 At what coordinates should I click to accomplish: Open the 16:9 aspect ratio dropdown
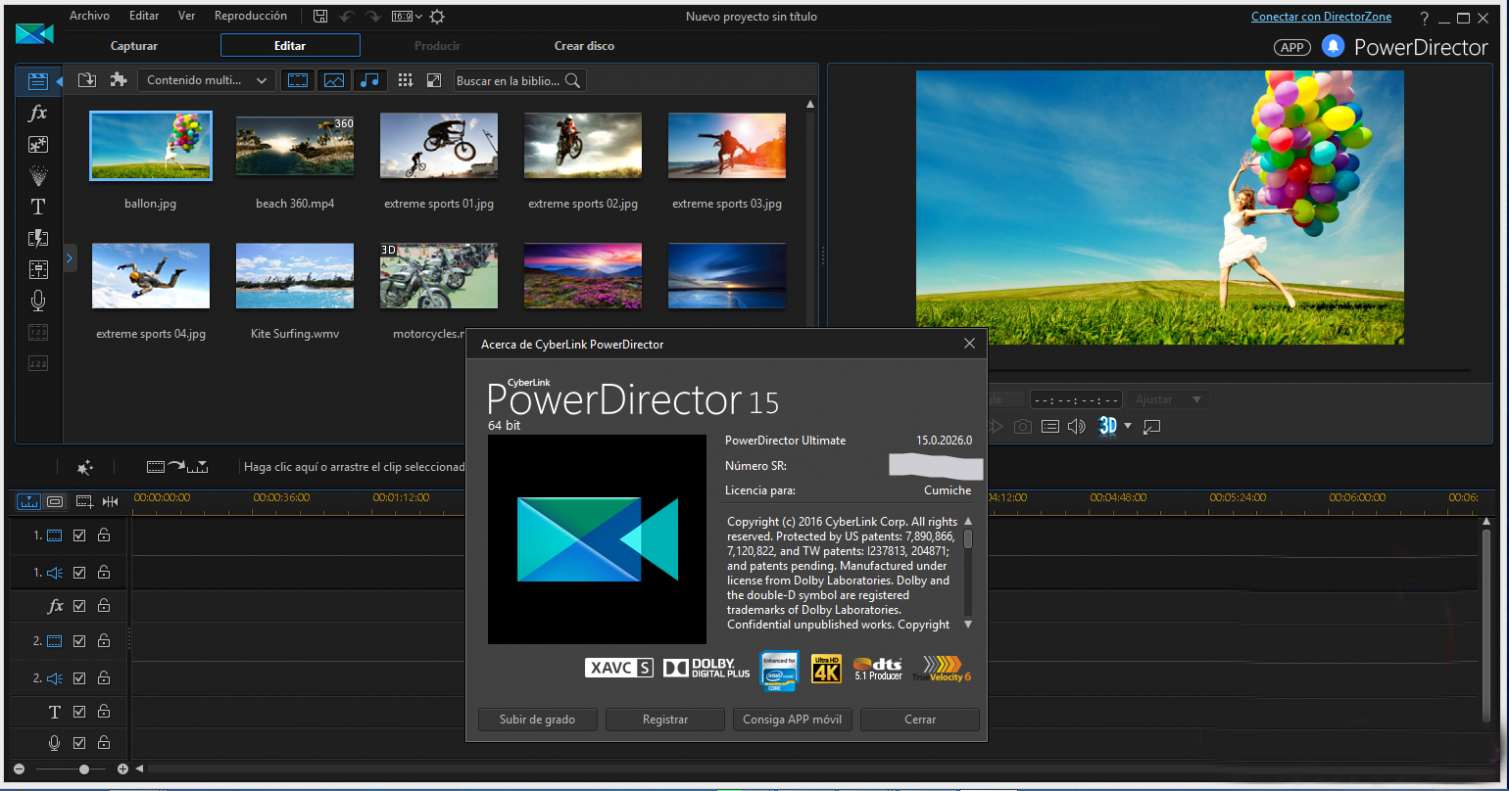point(405,15)
